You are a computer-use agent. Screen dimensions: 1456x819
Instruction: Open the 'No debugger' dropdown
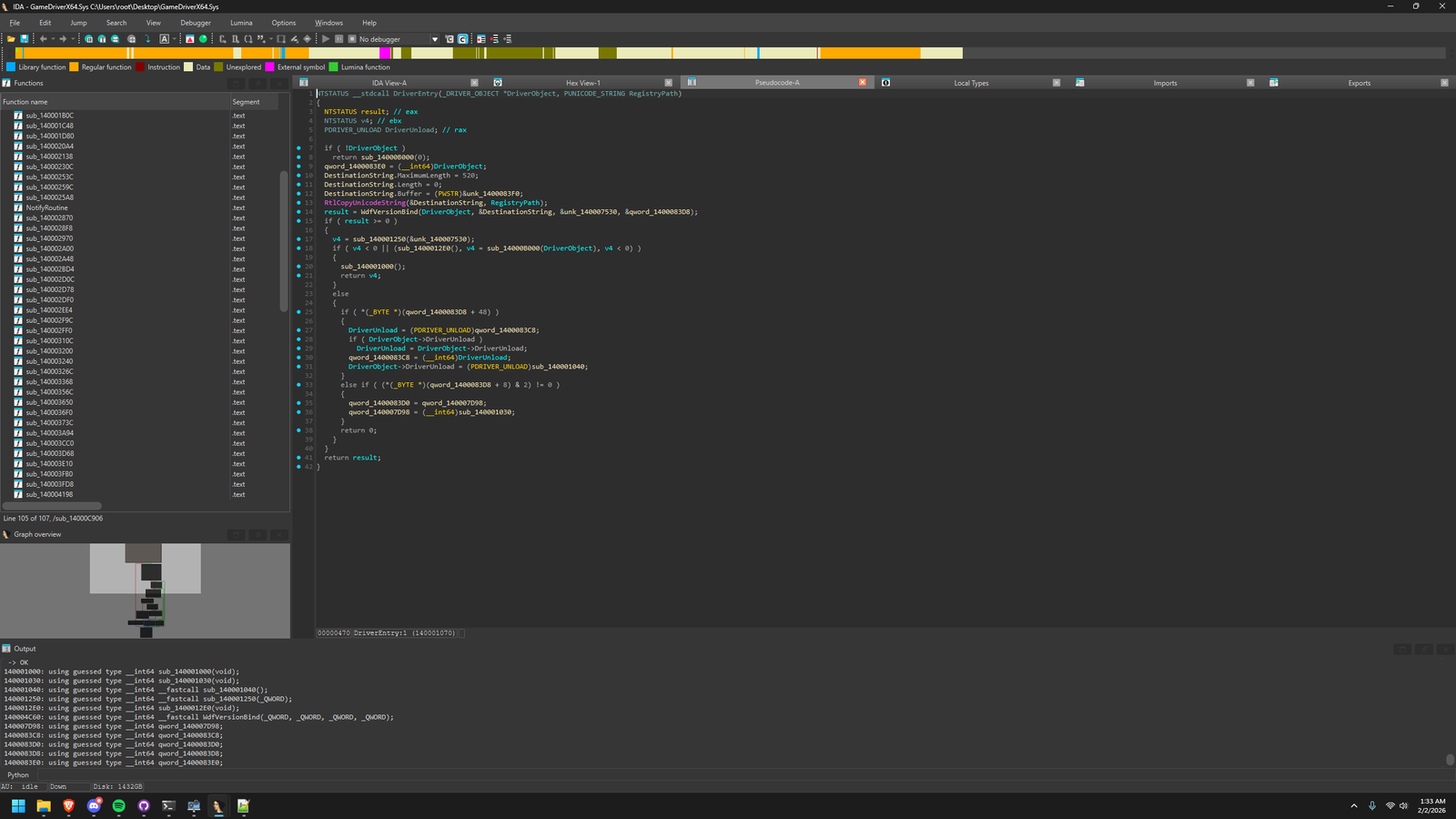pos(434,39)
